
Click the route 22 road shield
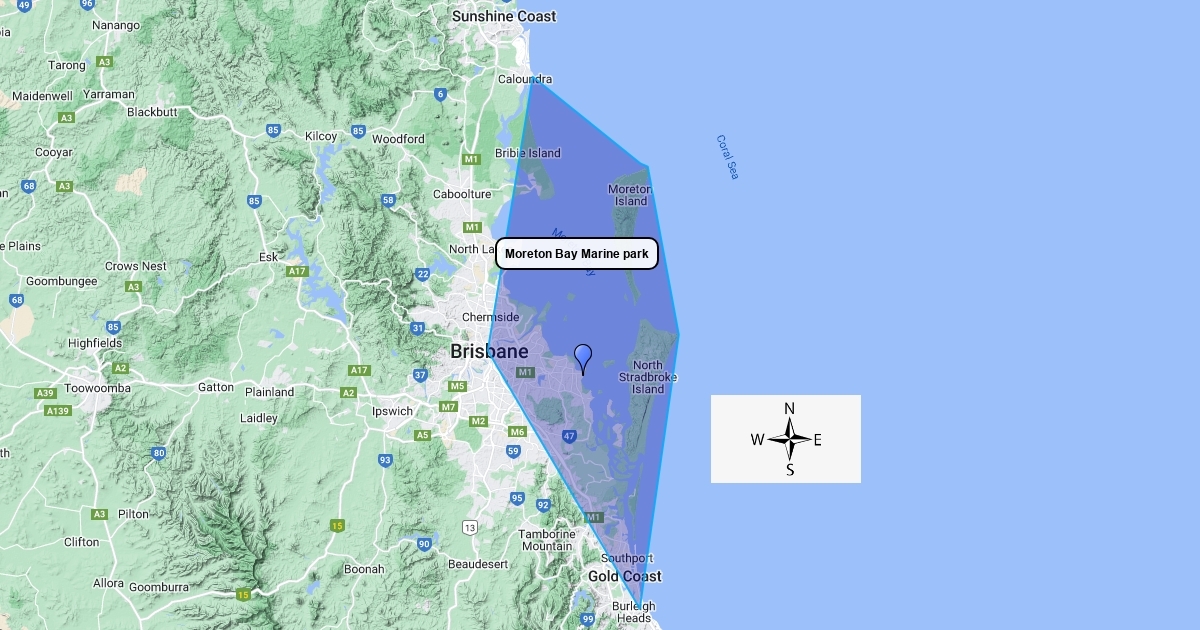tap(422, 274)
